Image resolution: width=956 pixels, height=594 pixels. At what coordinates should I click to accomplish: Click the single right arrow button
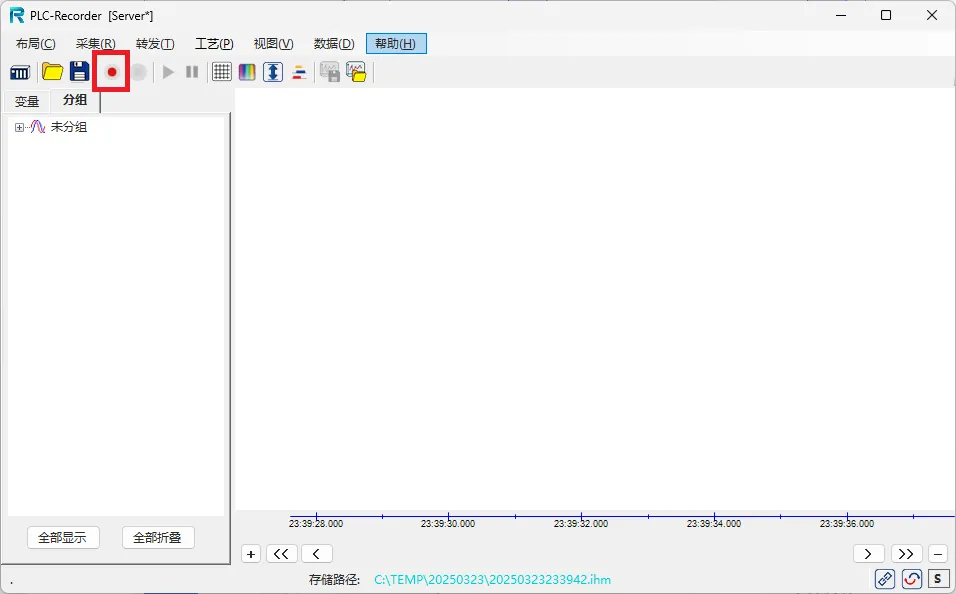868,554
